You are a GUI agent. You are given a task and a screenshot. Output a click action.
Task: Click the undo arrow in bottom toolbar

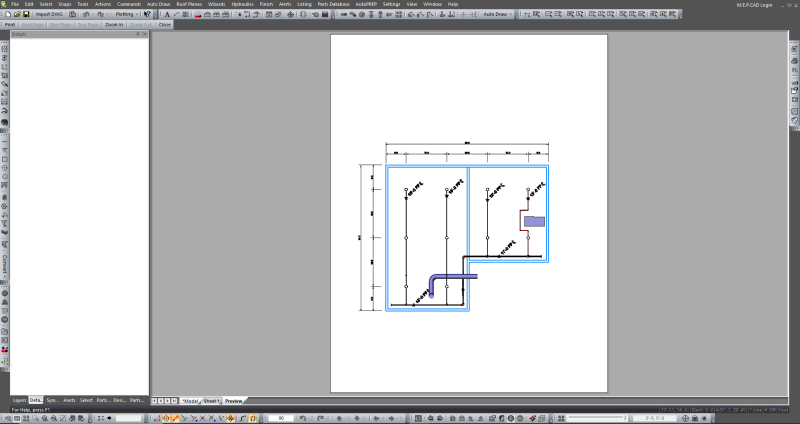tap(303, 418)
